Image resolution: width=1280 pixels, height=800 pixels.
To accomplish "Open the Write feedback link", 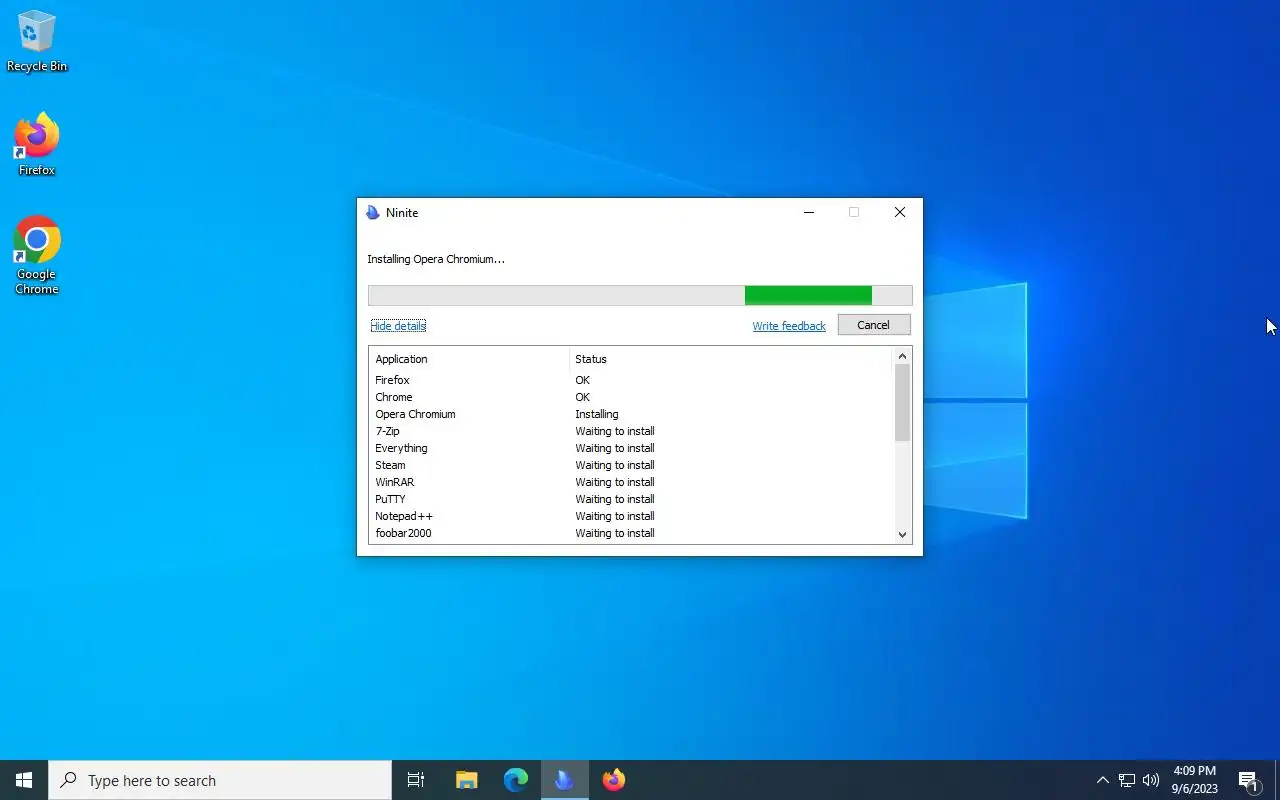I will pyautogui.click(x=789, y=326).
